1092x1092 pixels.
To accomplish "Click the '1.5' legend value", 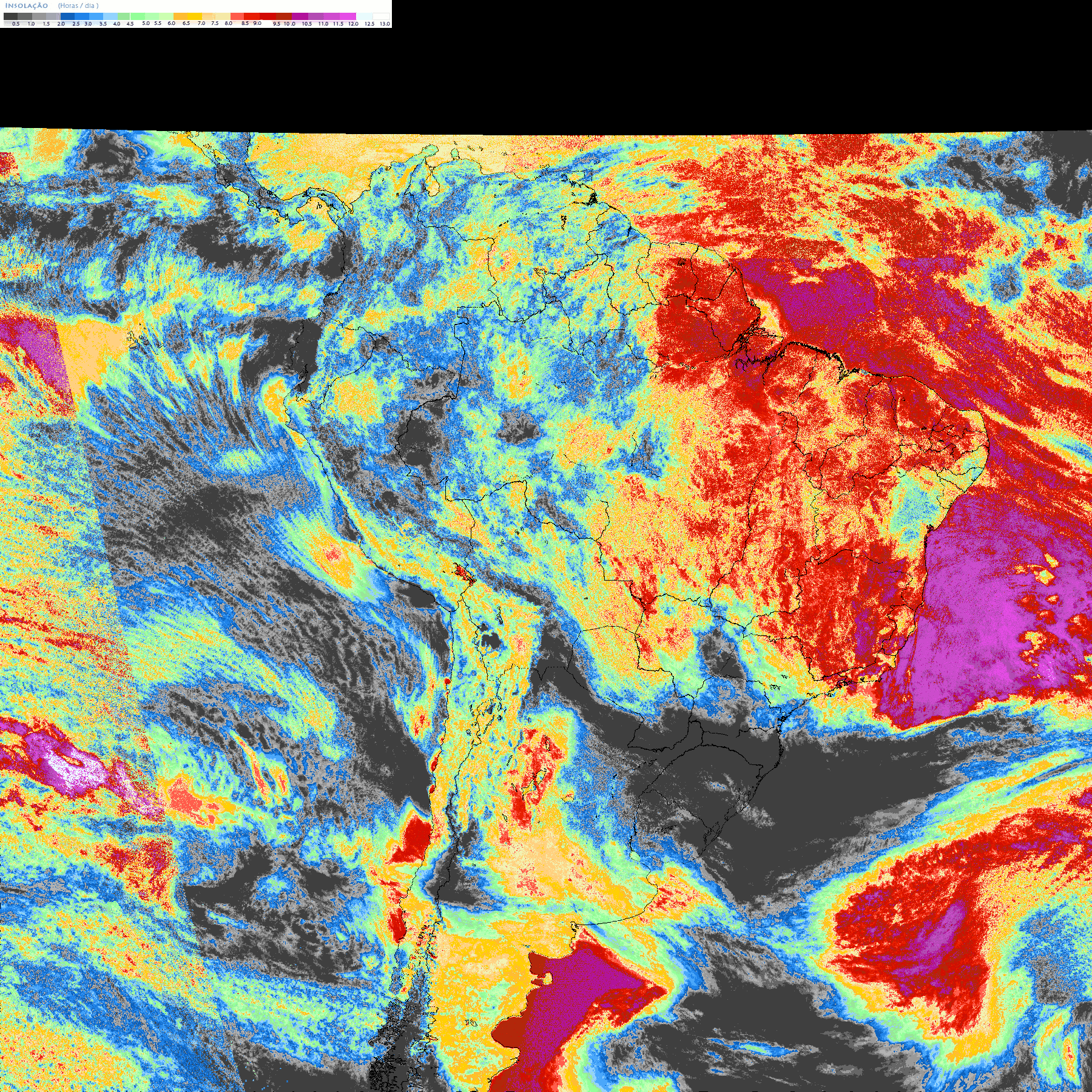I will click(46, 24).
